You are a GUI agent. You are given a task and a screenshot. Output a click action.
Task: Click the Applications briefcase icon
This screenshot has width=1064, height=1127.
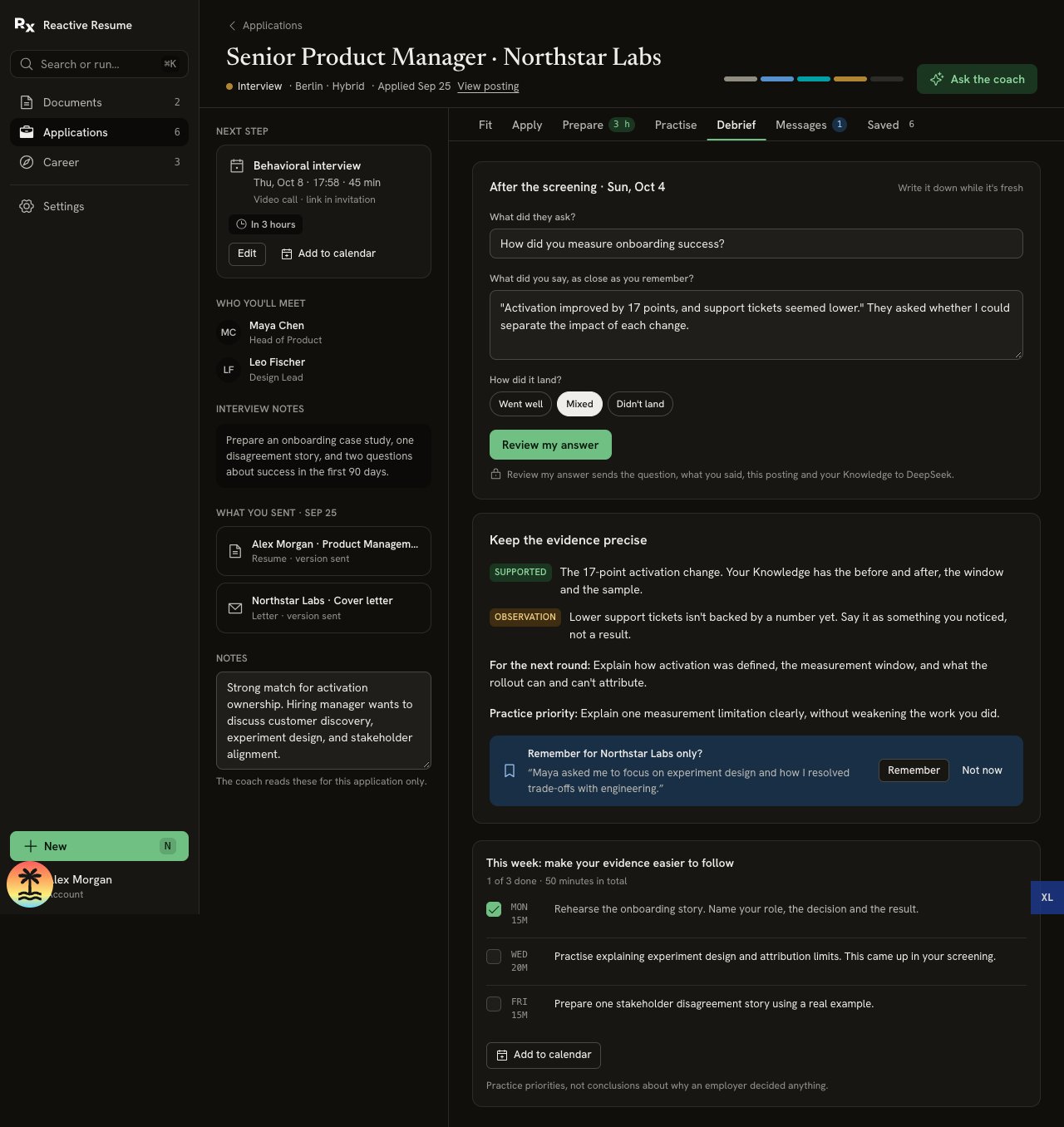point(27,132)
